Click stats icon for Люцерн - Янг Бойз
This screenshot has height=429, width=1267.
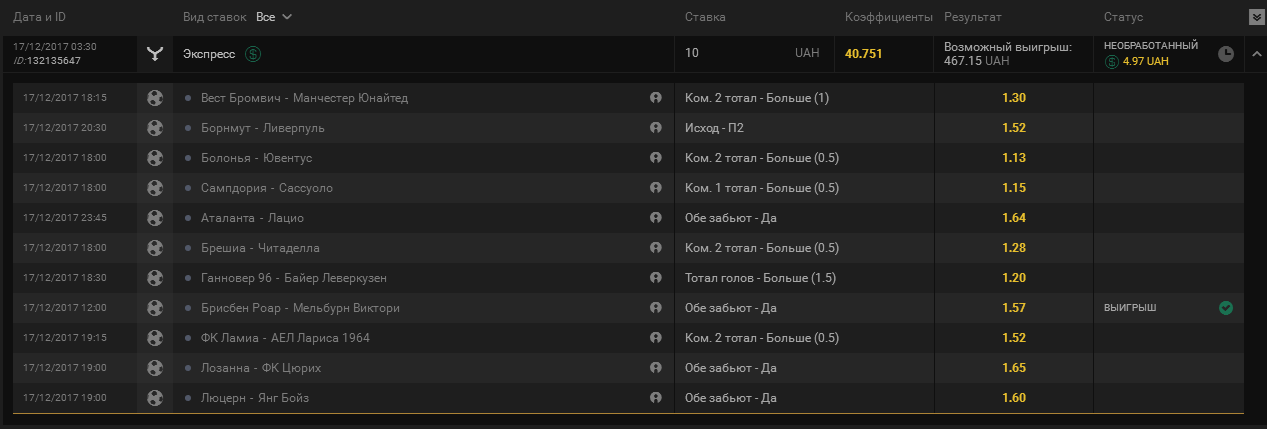(x=656, y=398)
